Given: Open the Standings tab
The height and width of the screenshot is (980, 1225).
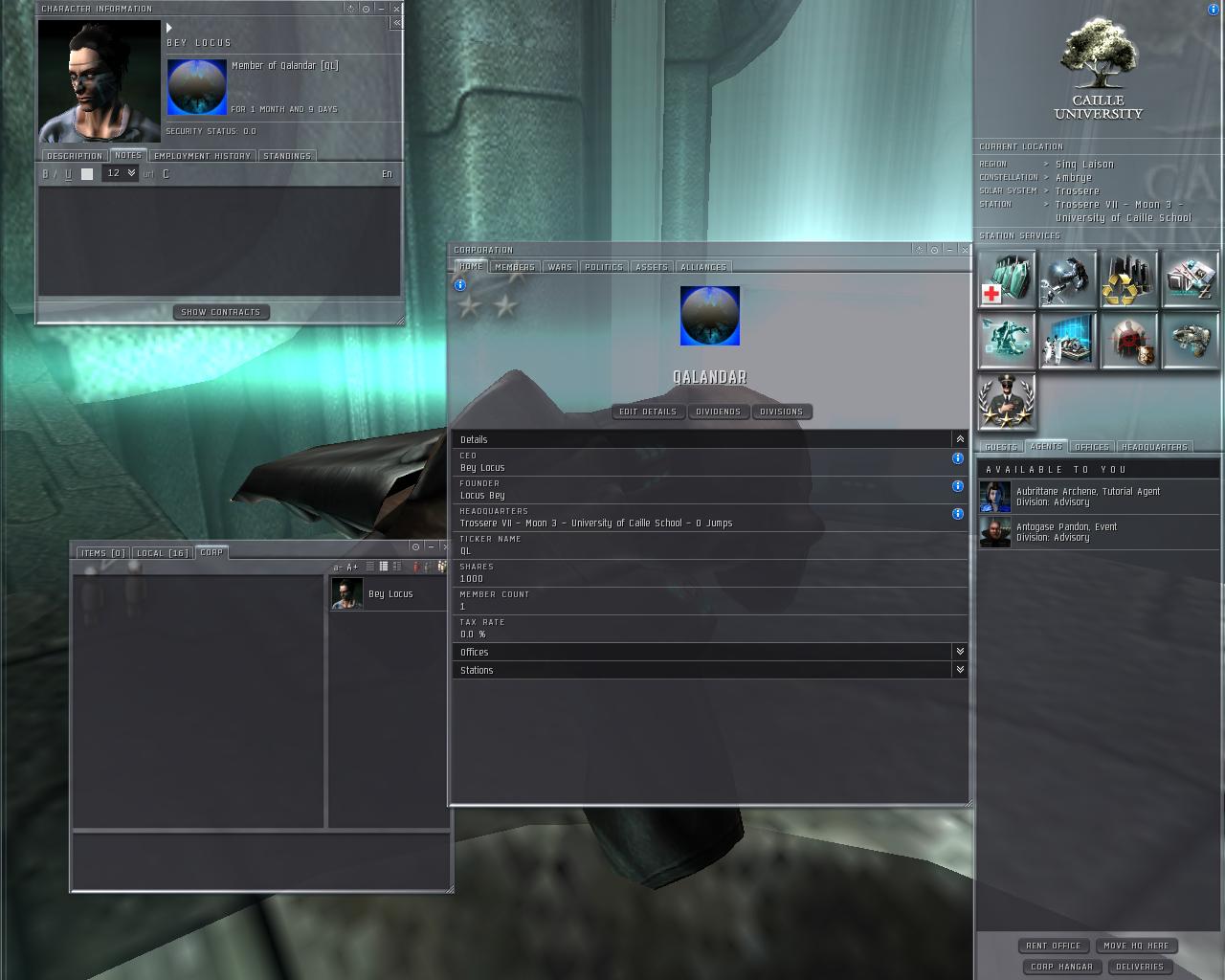Looking at the screenshot, I should point(287,156).
